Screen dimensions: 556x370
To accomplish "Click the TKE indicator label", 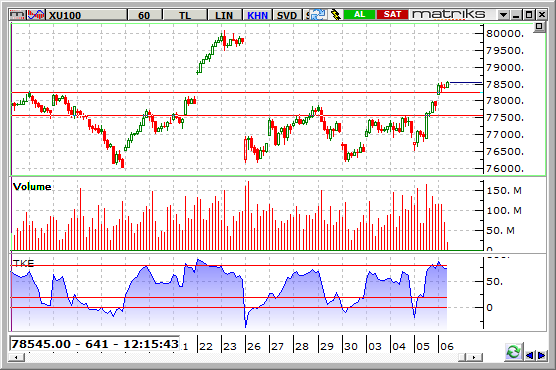I will coord(23,263).
